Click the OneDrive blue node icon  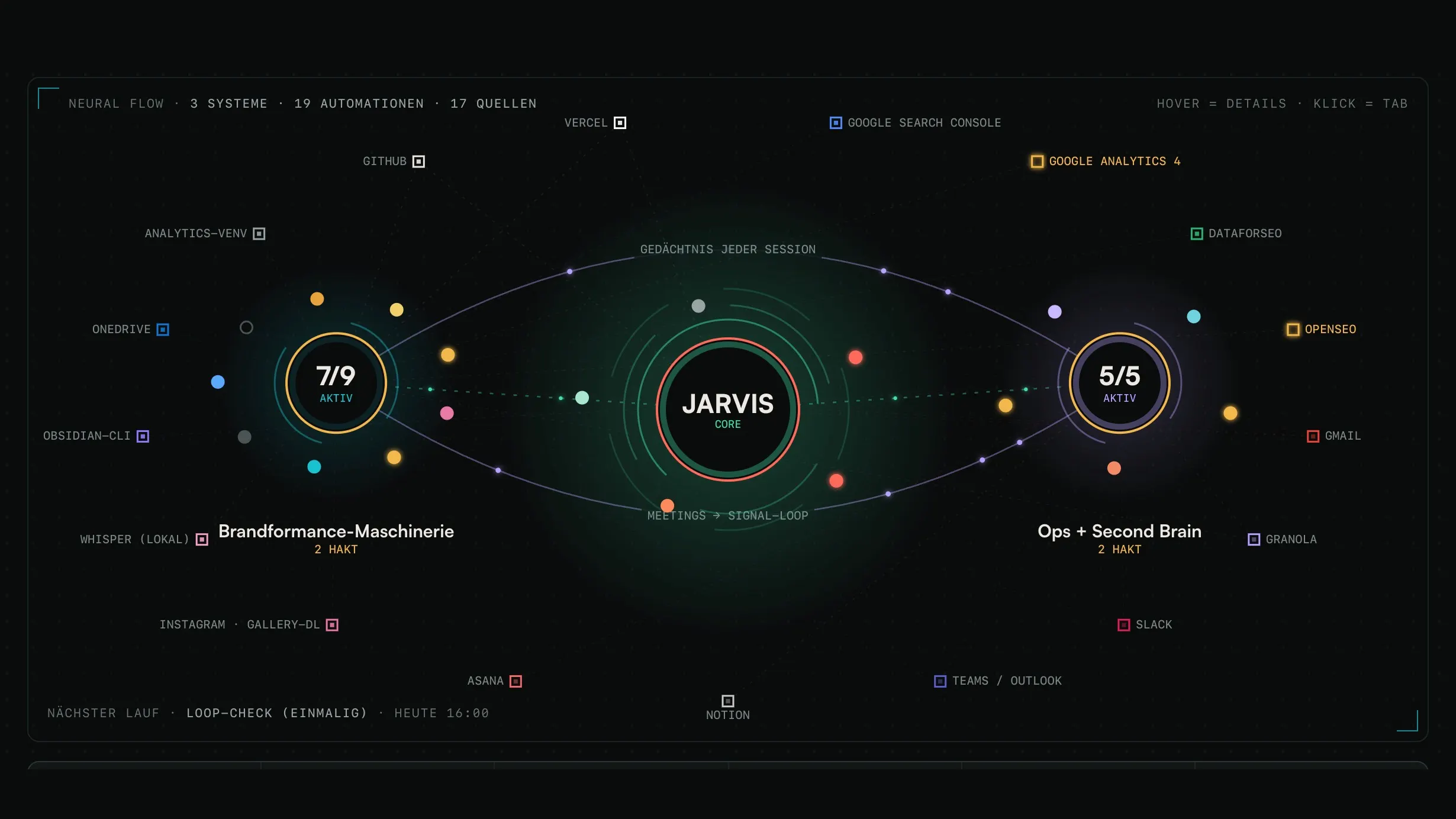pos(163,330)
